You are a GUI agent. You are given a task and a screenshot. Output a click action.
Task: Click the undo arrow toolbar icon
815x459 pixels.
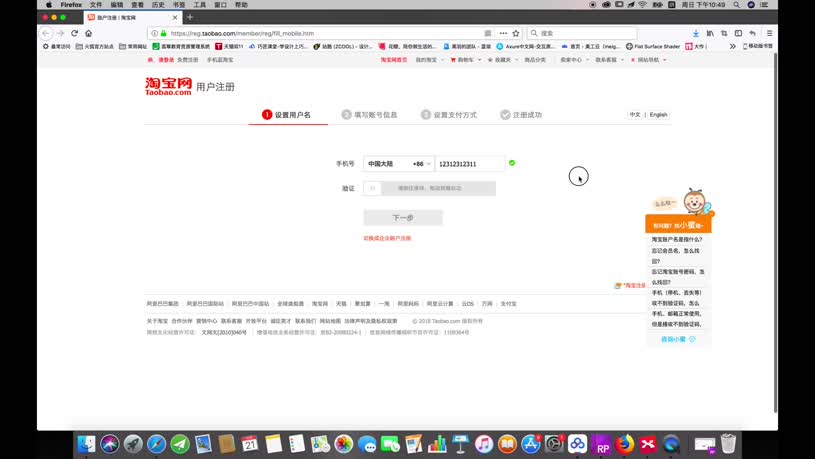pyautogui.click(x=752, y=33)
